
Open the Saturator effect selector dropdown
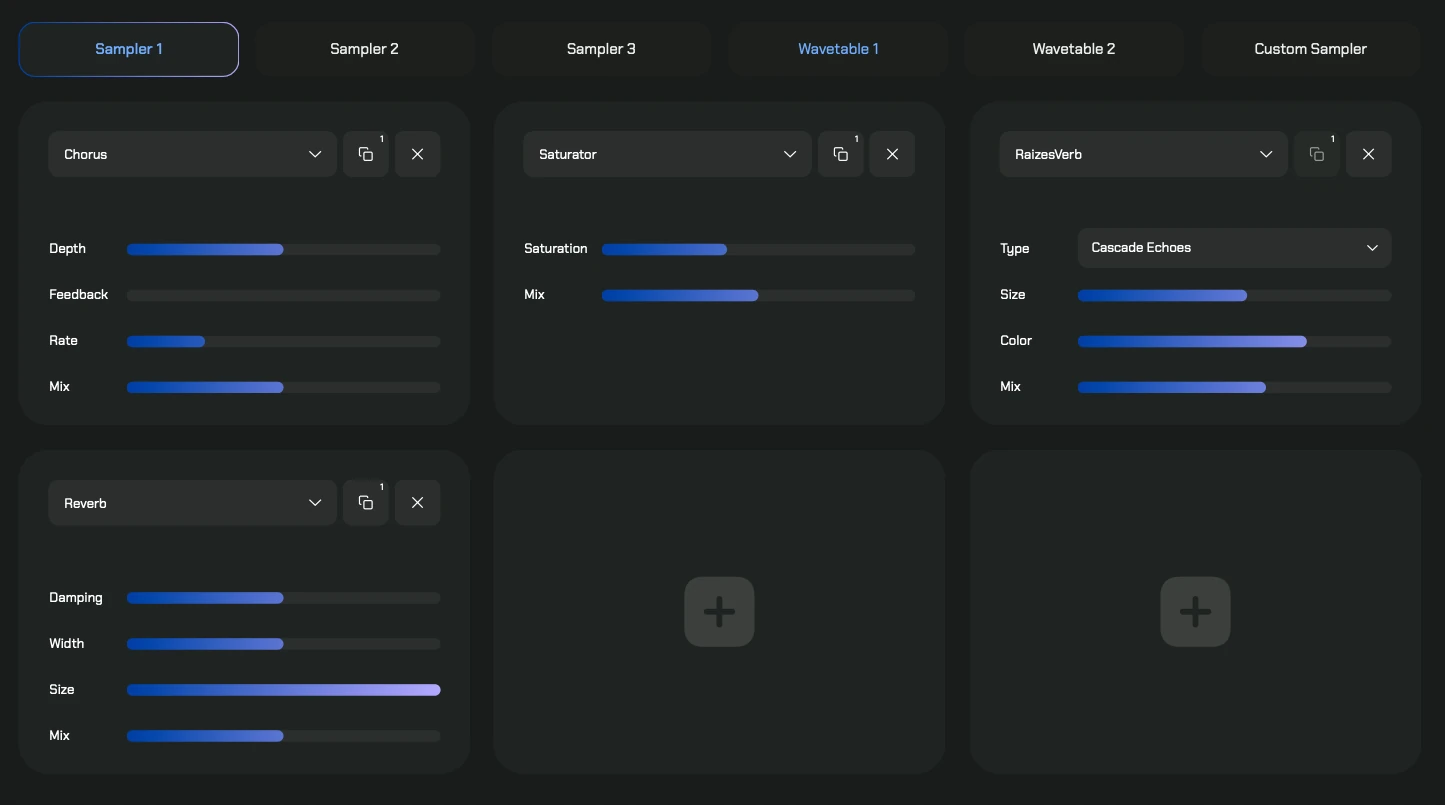(x=667, y=154)
